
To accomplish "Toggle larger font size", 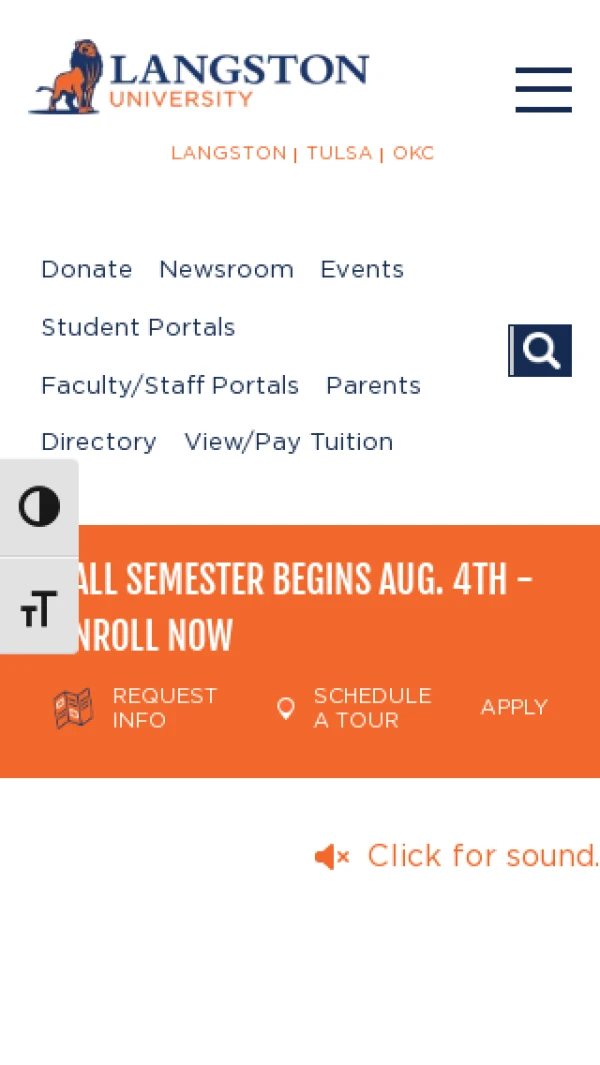I will 39,607.
